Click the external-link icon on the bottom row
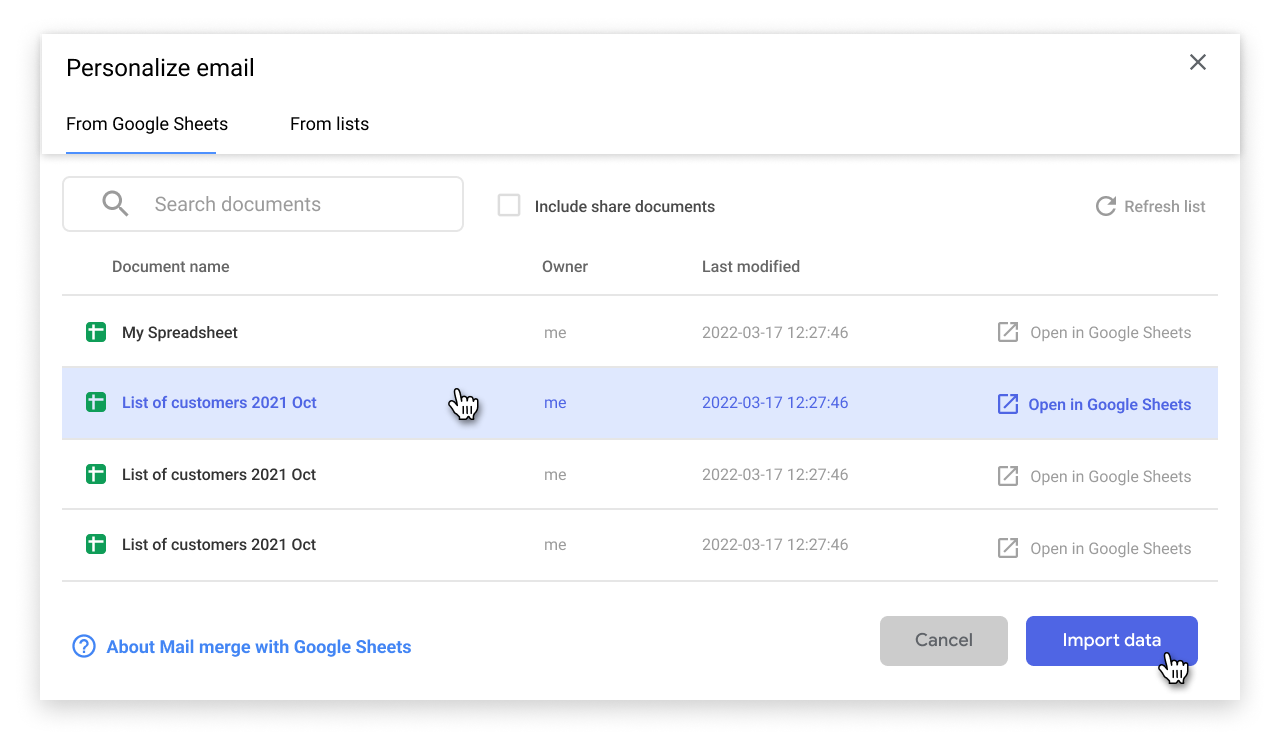 coord(1008,547)
